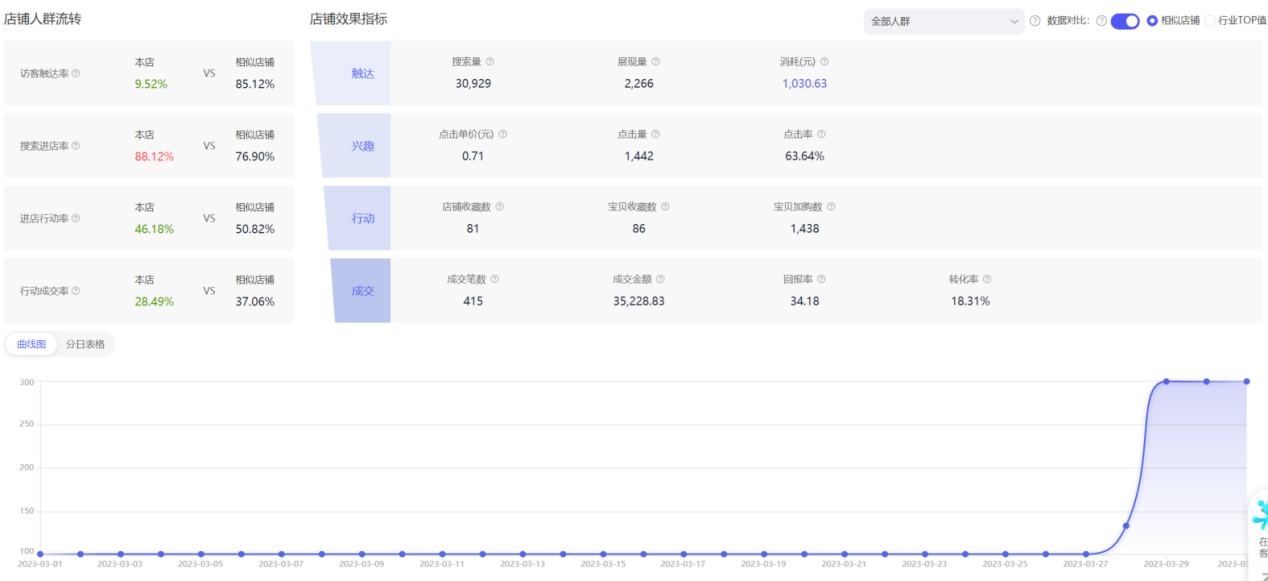This screenshot has height=581, width=1268.
Task: Click help icon next to 访客触达率
Action: 76,73
